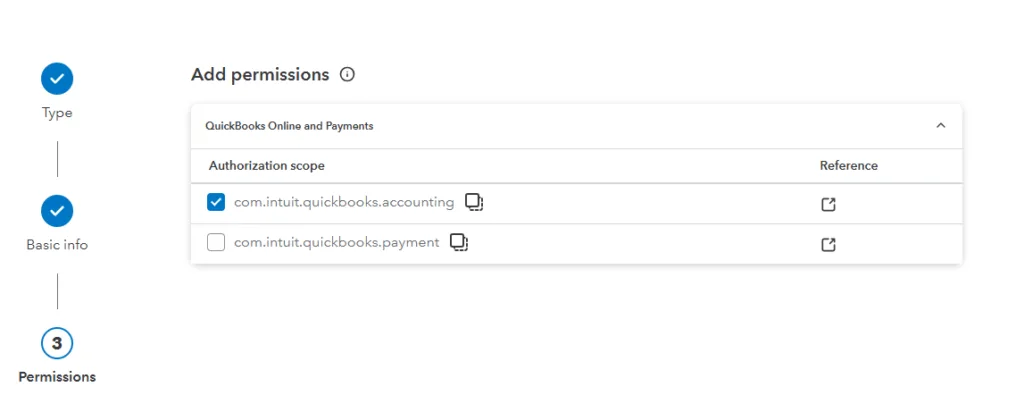Click the Type step checkmark circle
1024x412 pixels.
point(57,79)
